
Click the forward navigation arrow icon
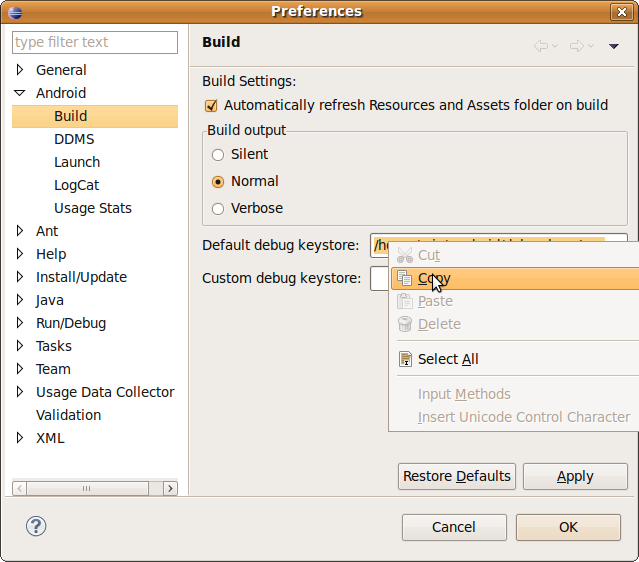576,46
